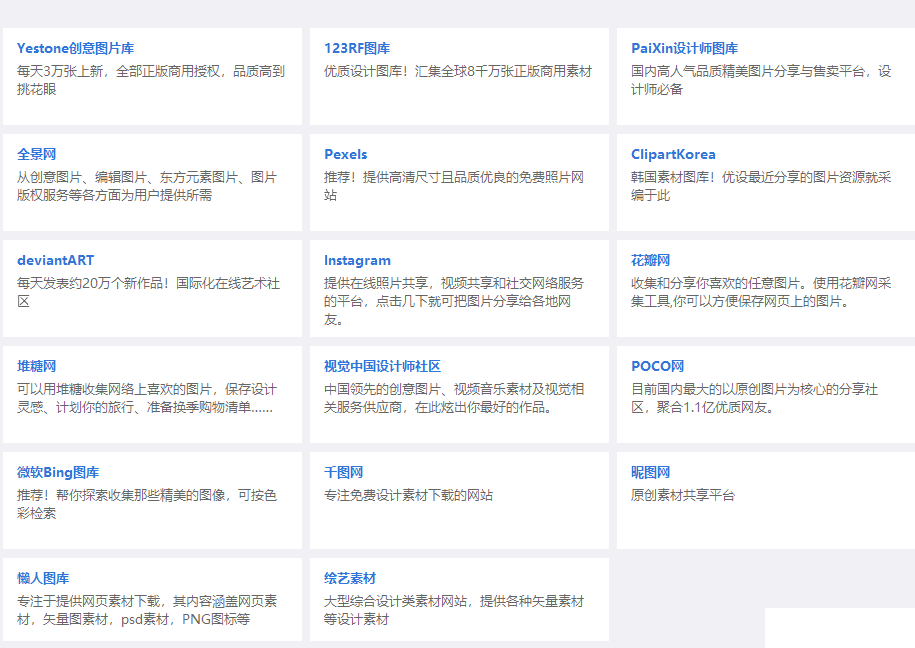The image size is (915, 648).
Task: Visit the POCO网 title link
Action: click(x=658, y=366)
